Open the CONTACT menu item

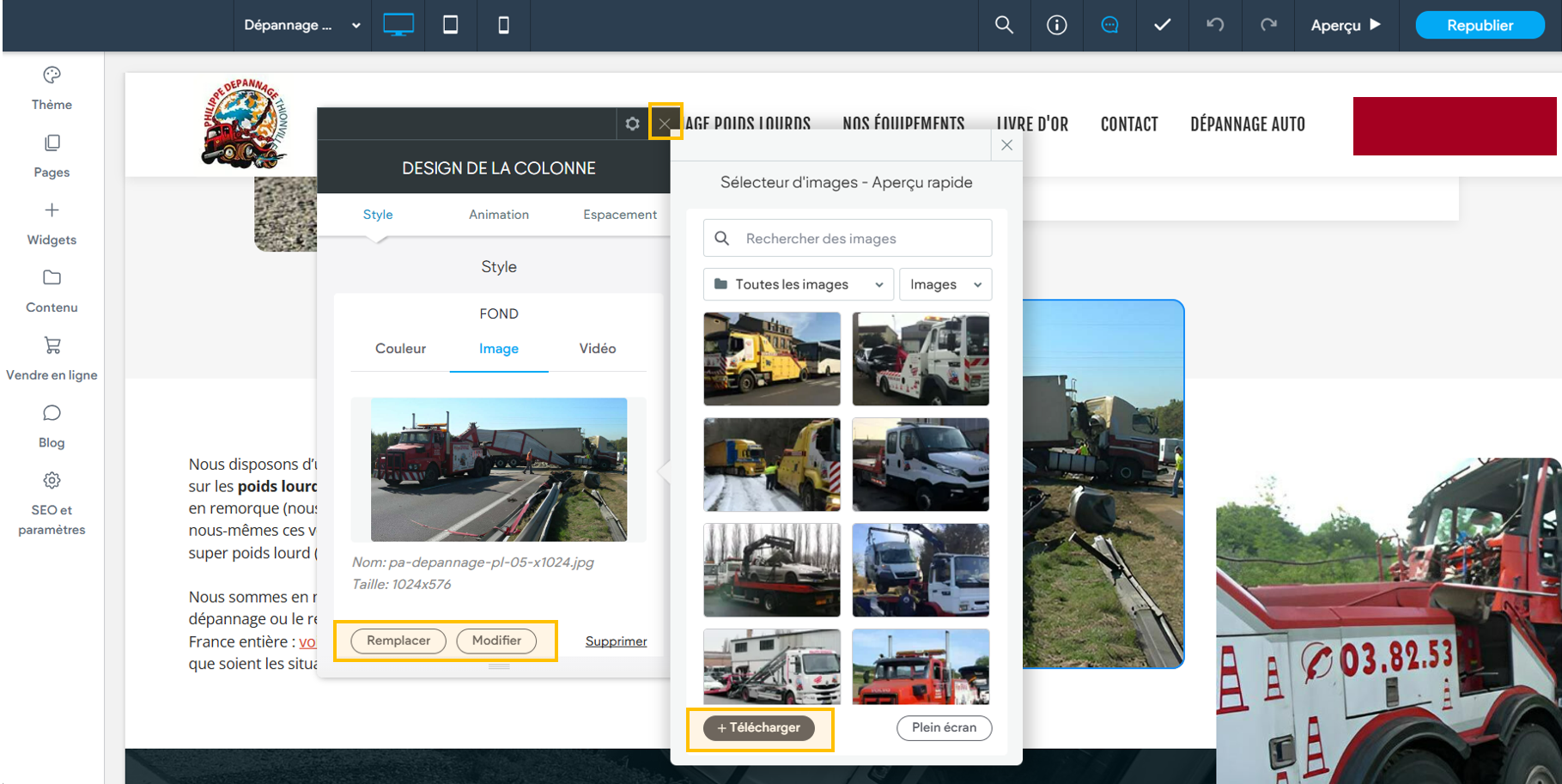click(x=1129, y=125)
